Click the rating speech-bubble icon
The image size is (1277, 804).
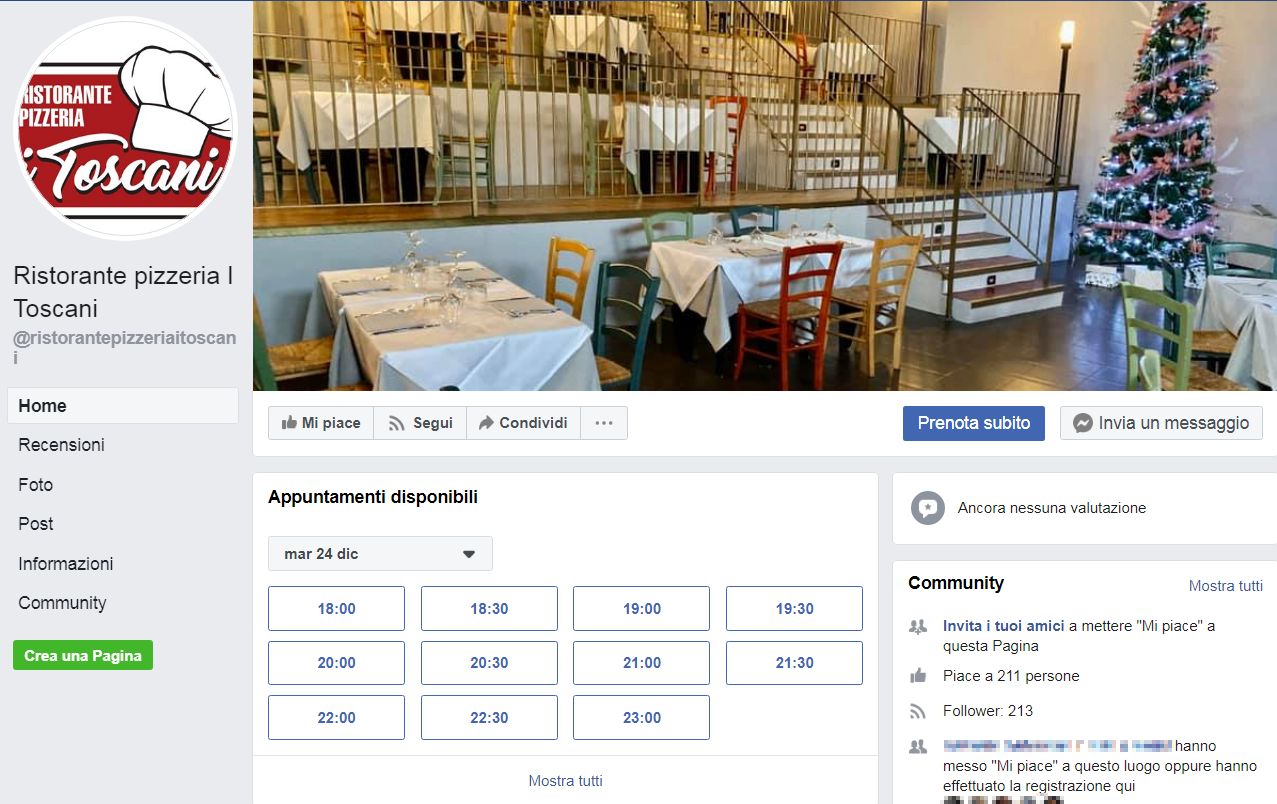point(928,508)
